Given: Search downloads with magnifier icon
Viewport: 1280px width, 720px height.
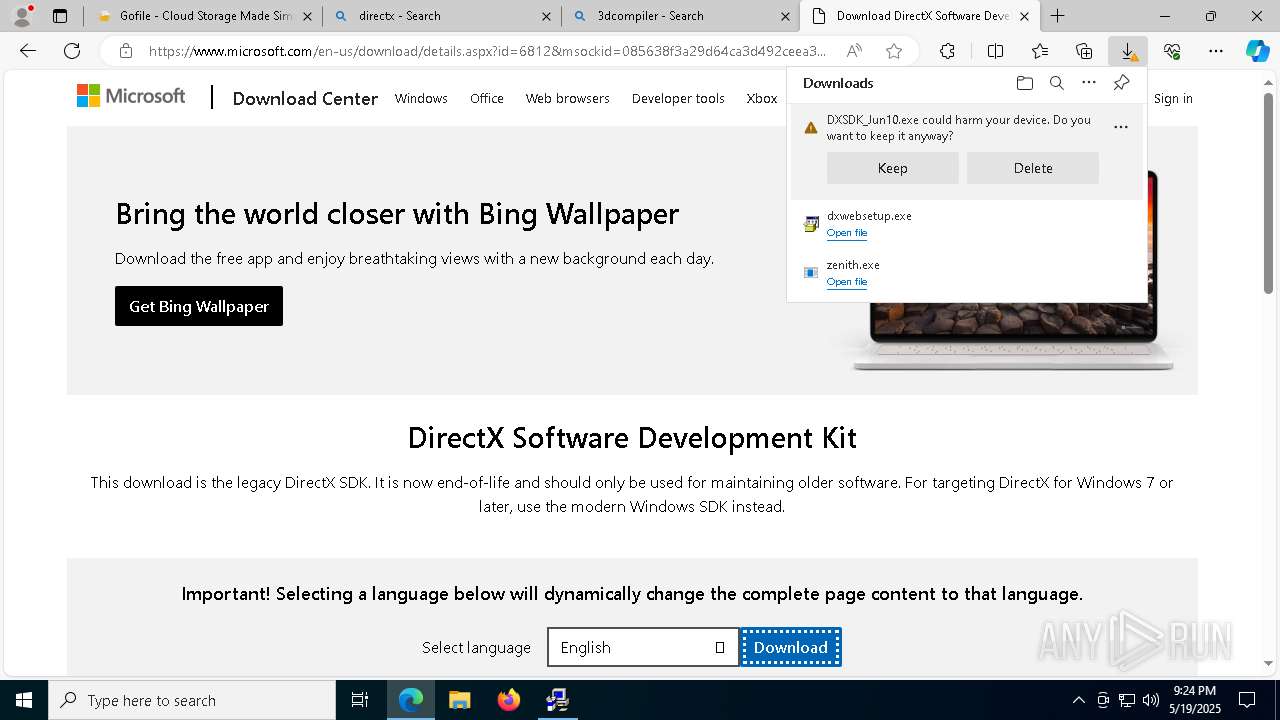Looking at the screenshot, I should point(1056,83).
